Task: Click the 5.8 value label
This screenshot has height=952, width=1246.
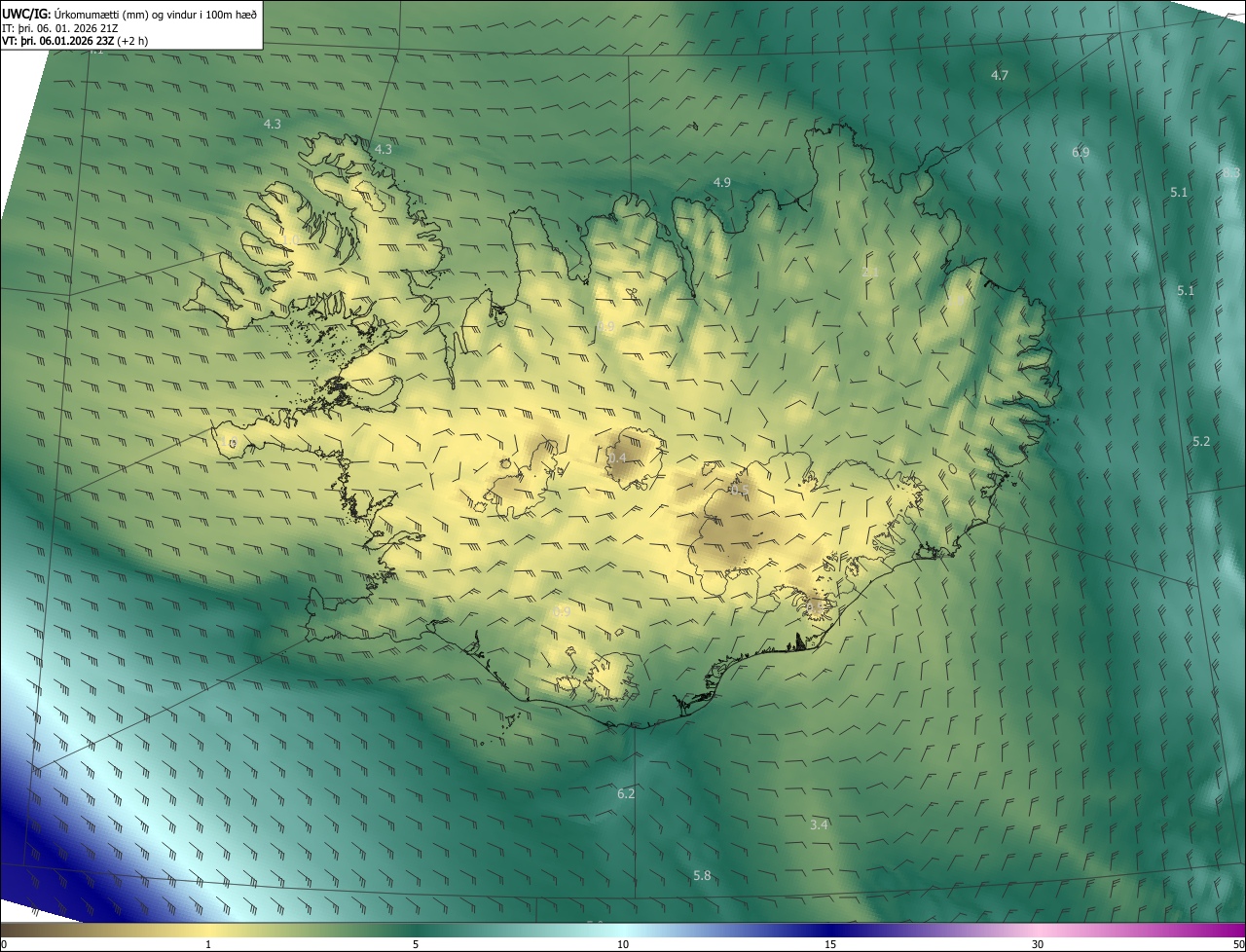Action: coord(702,876)
